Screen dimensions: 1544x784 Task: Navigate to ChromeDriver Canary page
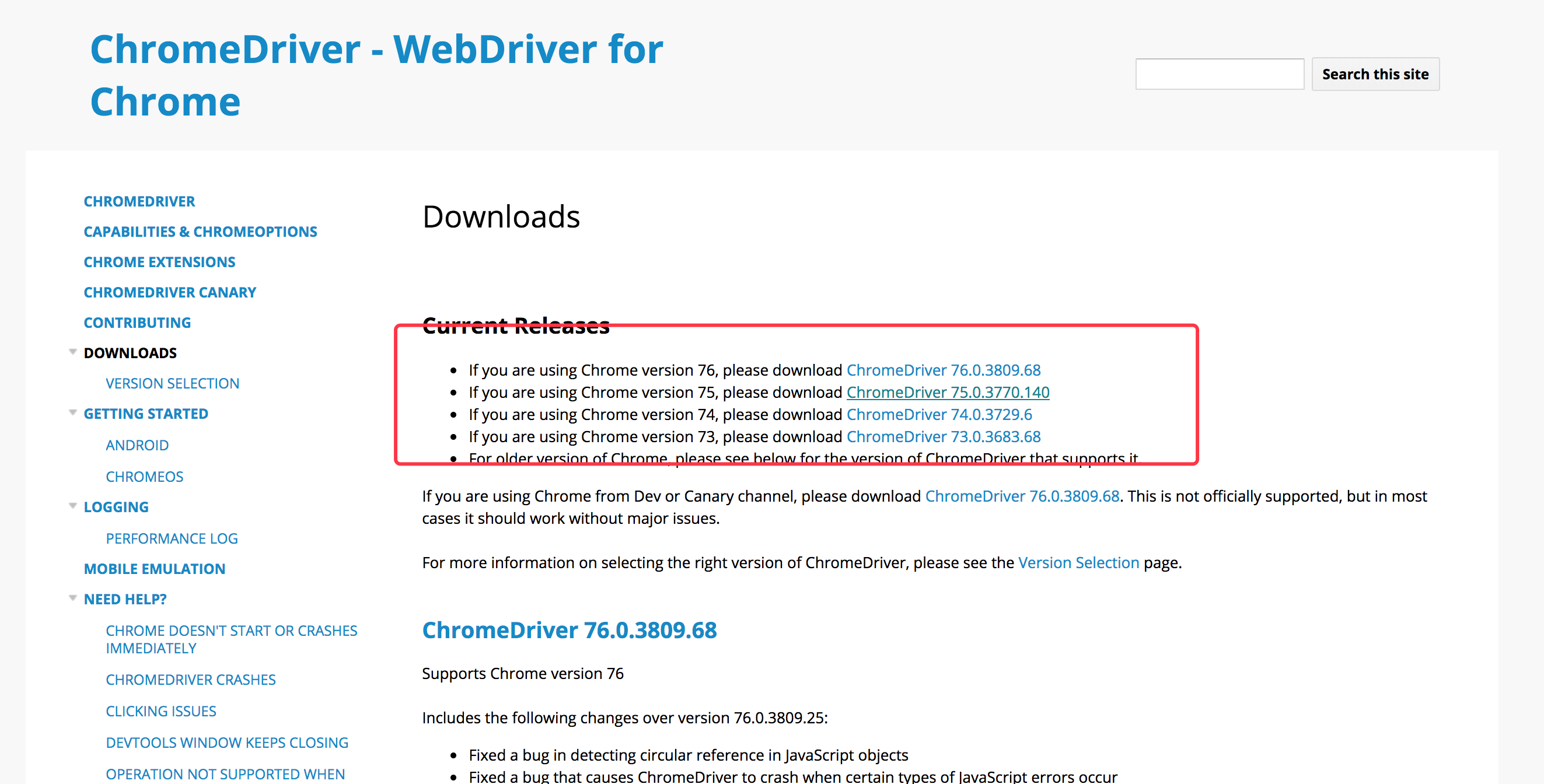pos(170,292)
